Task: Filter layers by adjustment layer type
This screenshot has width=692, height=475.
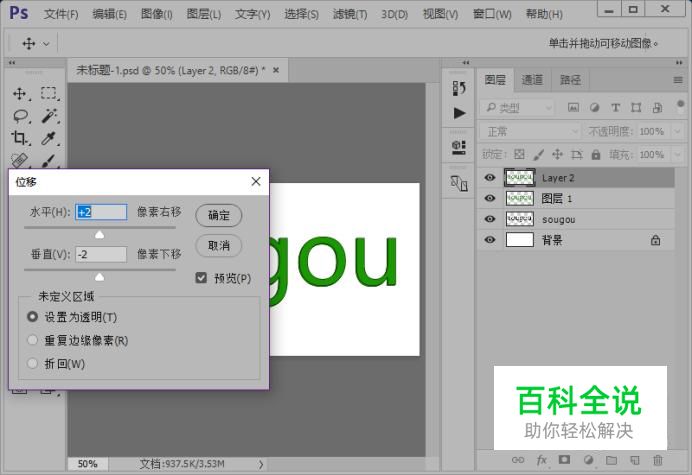Action: coord(594,107)
